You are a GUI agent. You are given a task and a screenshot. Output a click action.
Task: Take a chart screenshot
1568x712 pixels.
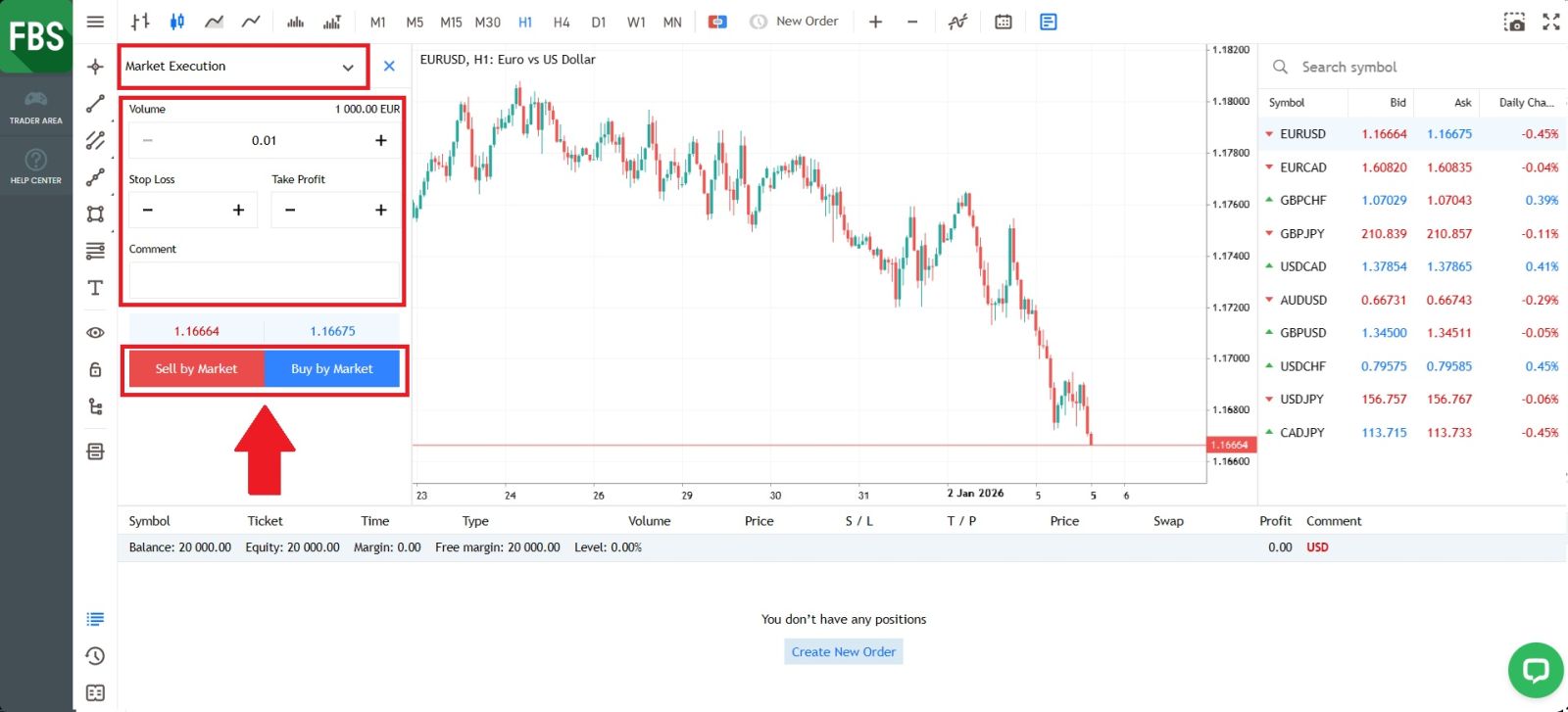tap(1514, 22)
